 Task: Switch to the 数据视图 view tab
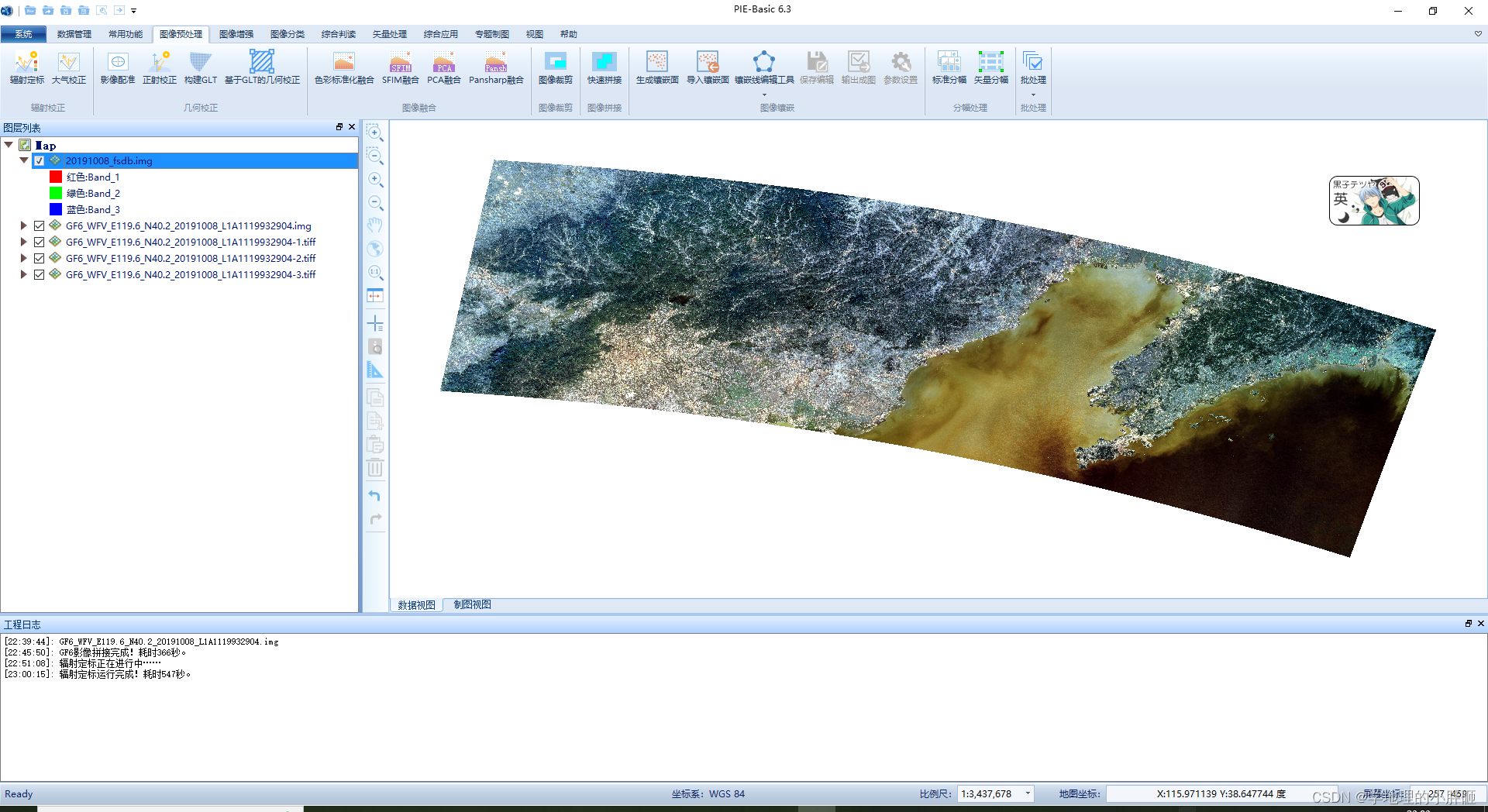coord(416,605)
